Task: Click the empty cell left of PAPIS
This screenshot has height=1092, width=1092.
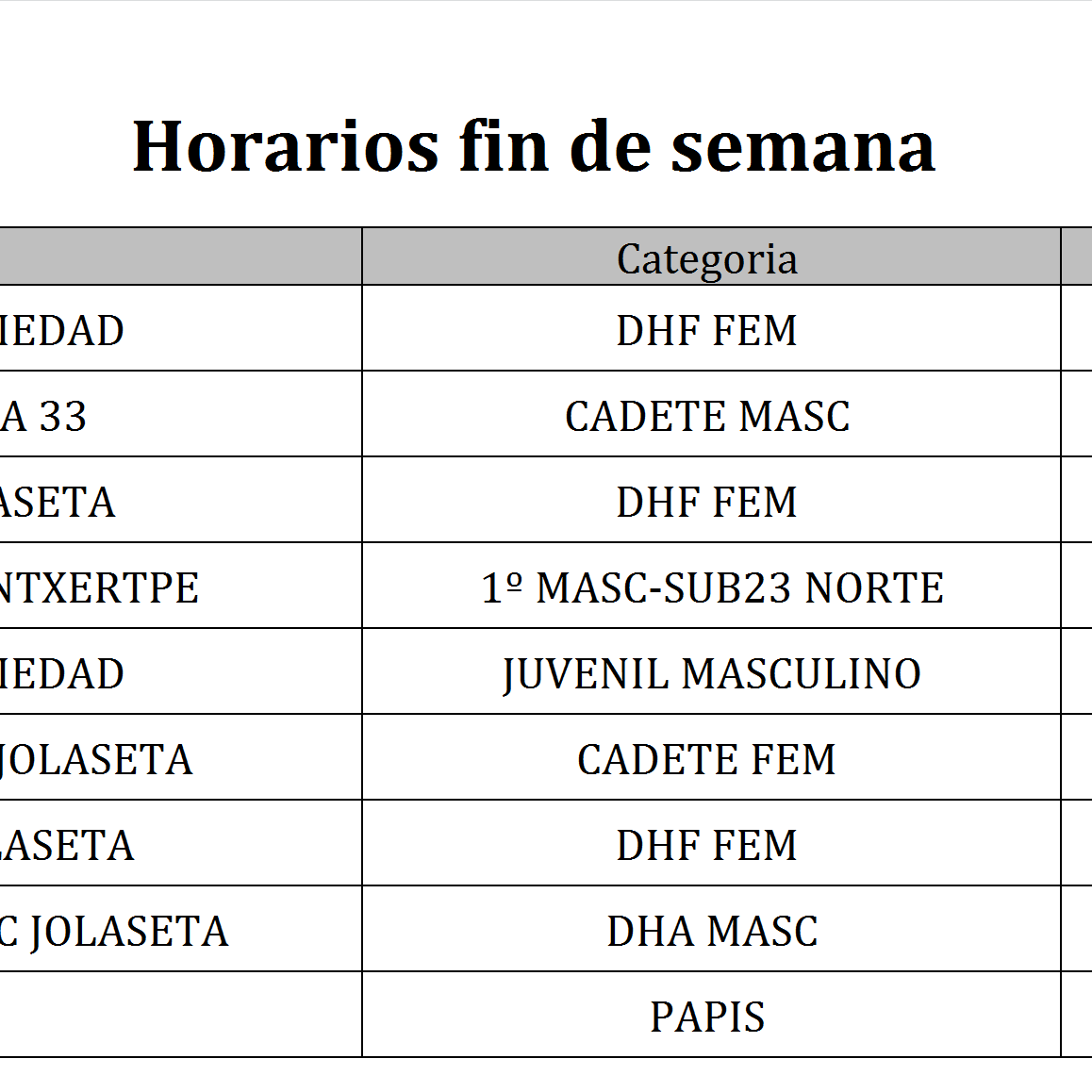Action: tap(179, 1015)
